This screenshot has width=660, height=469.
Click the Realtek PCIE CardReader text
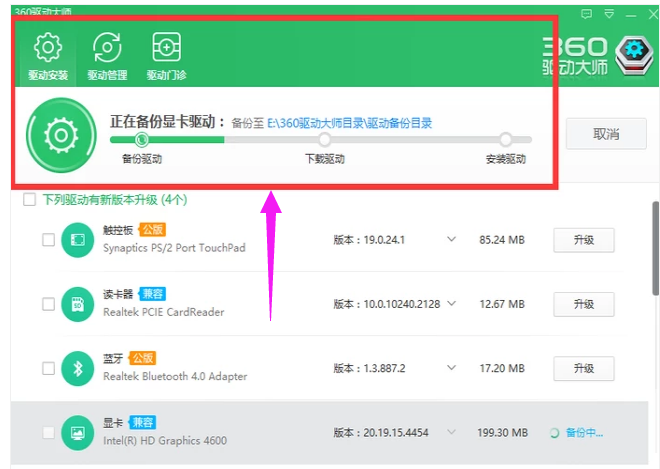164,312
